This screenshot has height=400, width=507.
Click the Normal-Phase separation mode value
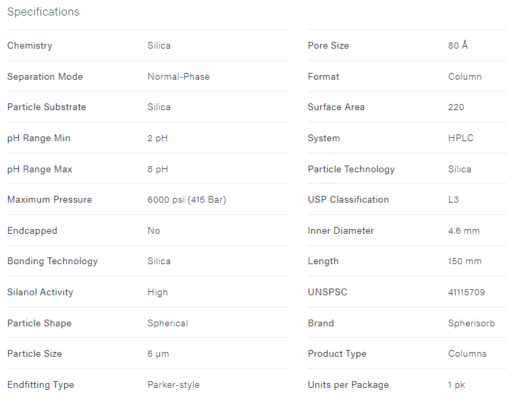click(178, 77)
